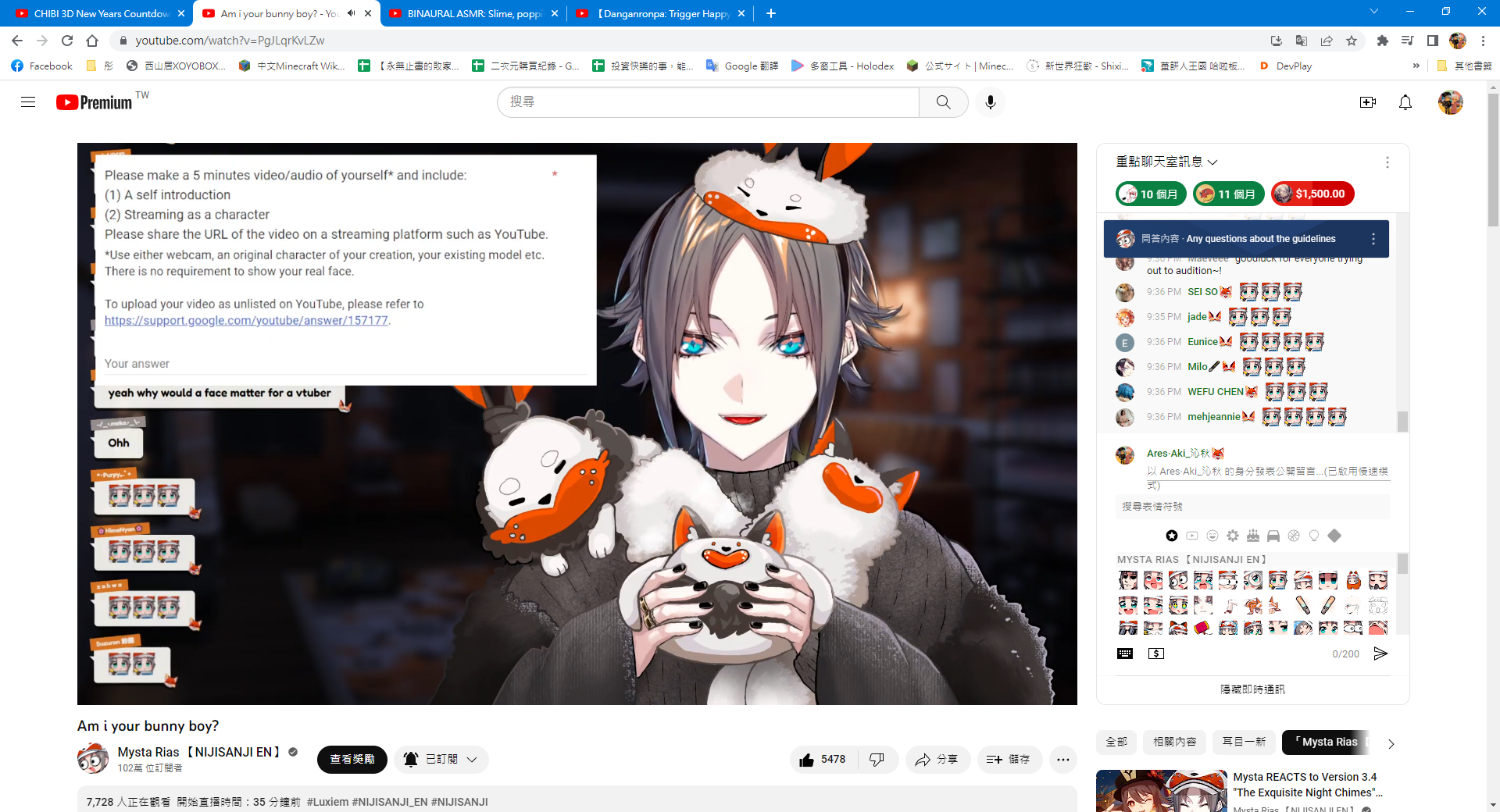Screen dimensions: 1500x812
Task: Reload the page in browser toolbar
Action: pos(67,41)
